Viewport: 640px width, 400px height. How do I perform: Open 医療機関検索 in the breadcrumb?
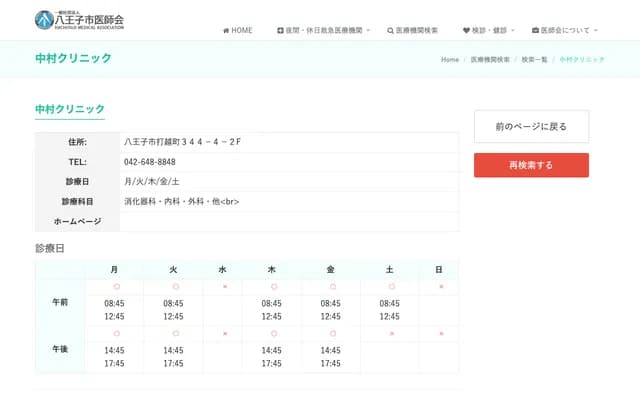coord(490,60)
